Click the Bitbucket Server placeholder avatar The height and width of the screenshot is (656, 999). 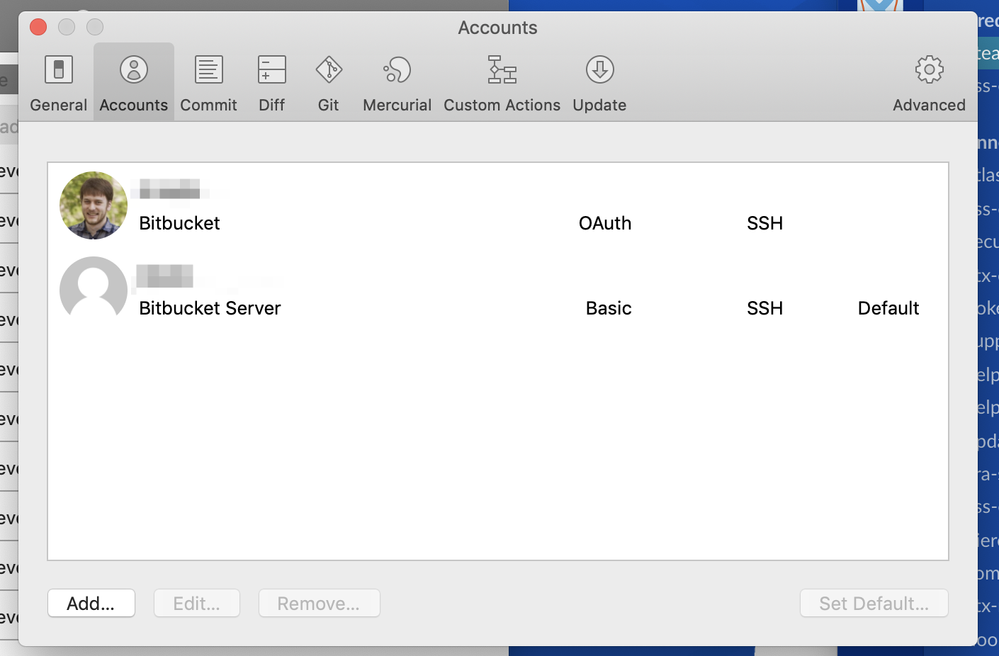click(x=93, y=288)
